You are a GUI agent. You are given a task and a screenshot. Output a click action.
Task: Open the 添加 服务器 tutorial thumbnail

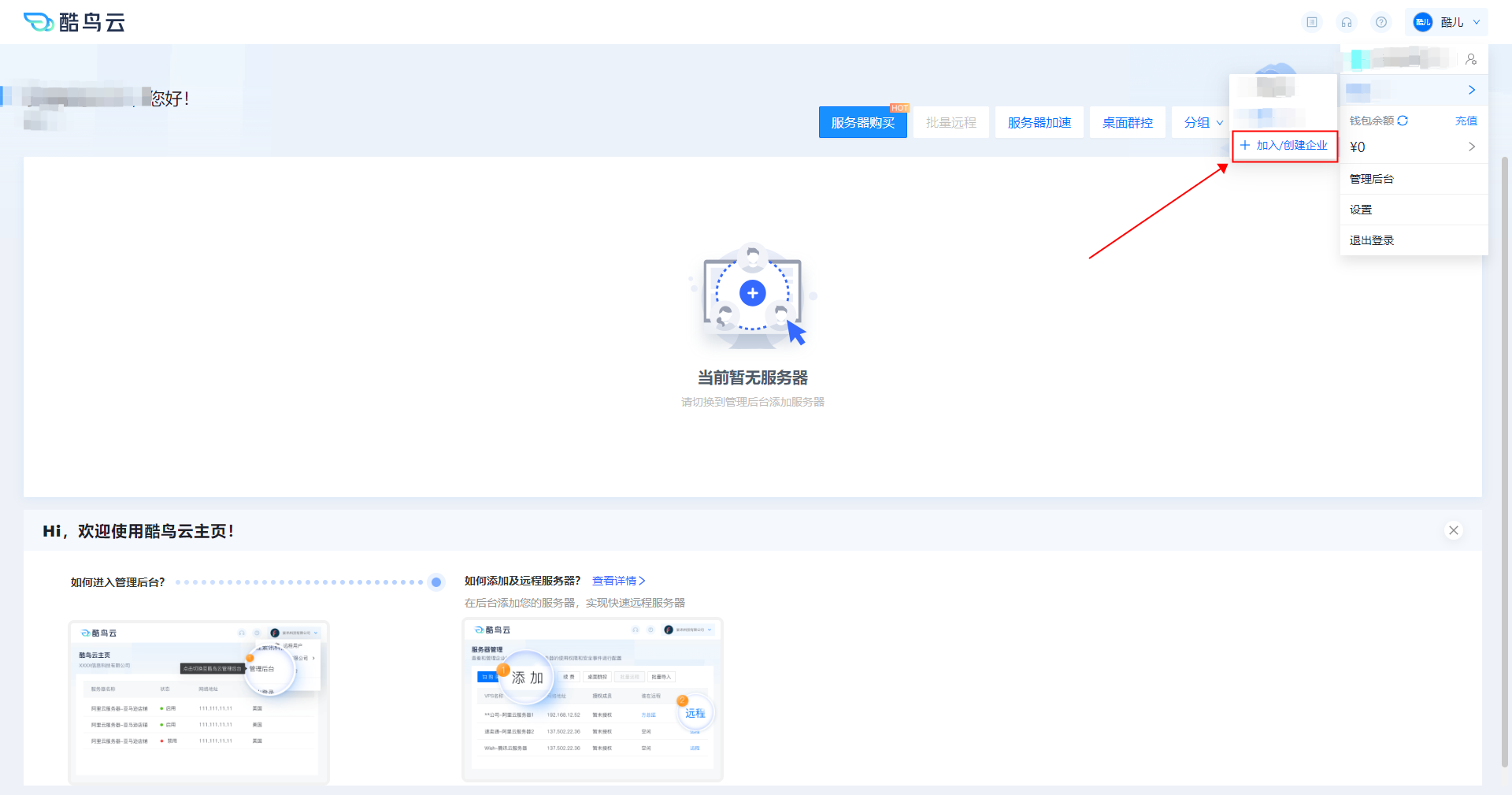pyautogui.click(x=592, y=700)
